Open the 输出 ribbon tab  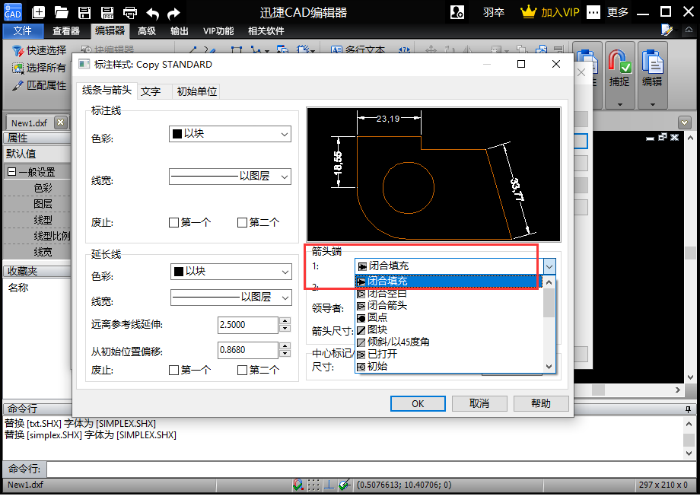coord(179,31)
